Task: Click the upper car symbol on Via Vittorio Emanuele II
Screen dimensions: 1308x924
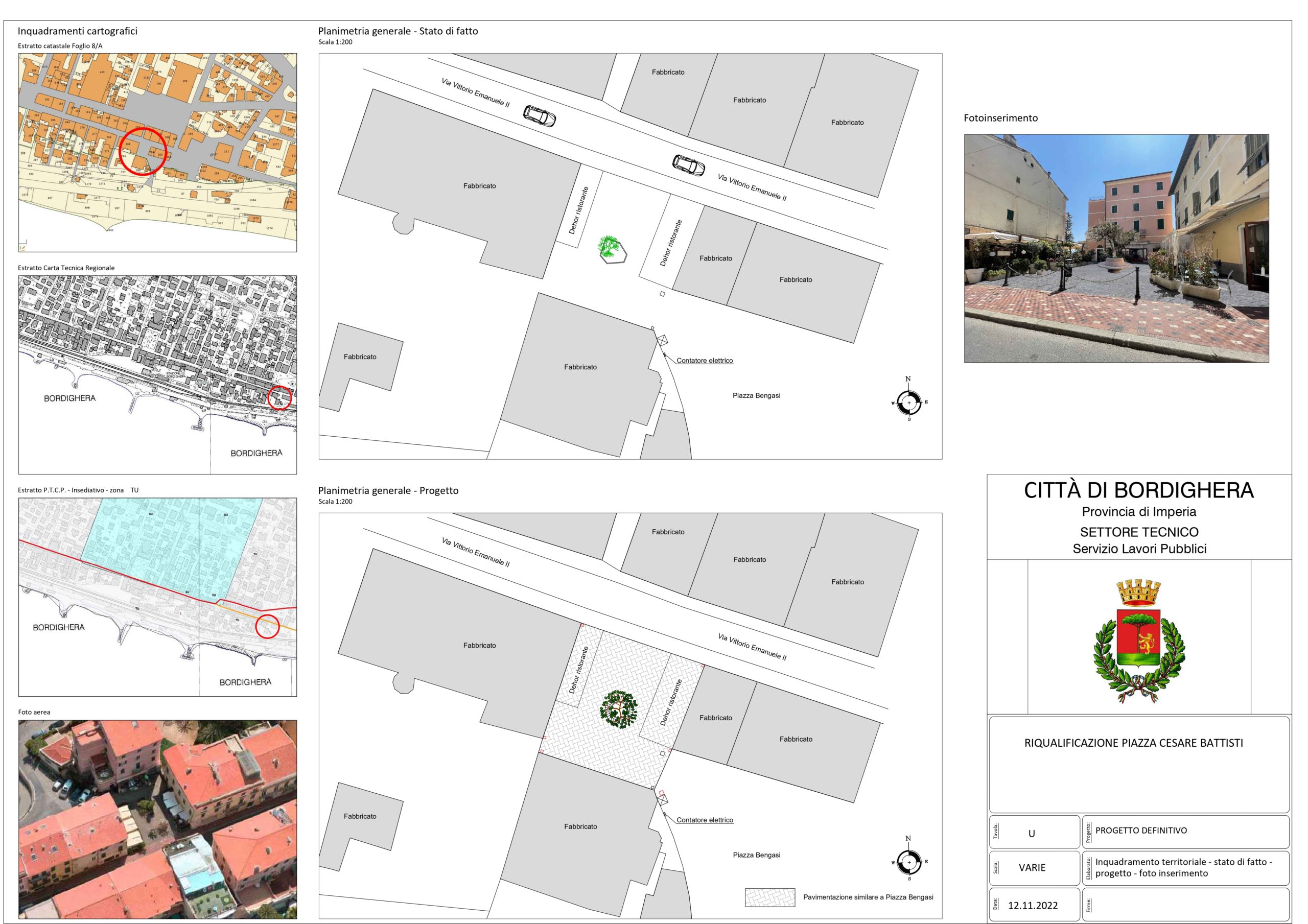Action: point(539,115)
